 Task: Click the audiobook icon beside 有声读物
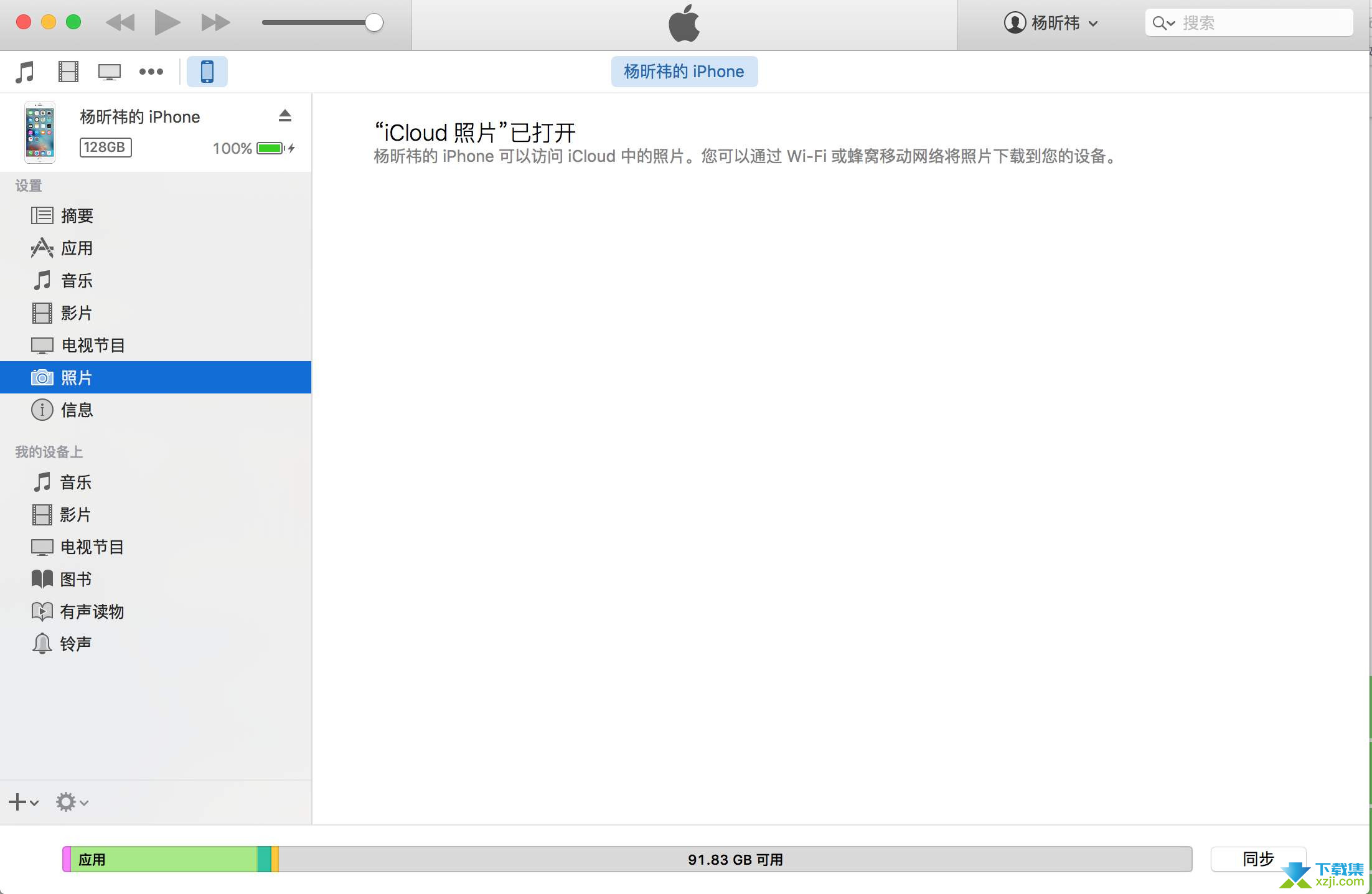(42, 611)
